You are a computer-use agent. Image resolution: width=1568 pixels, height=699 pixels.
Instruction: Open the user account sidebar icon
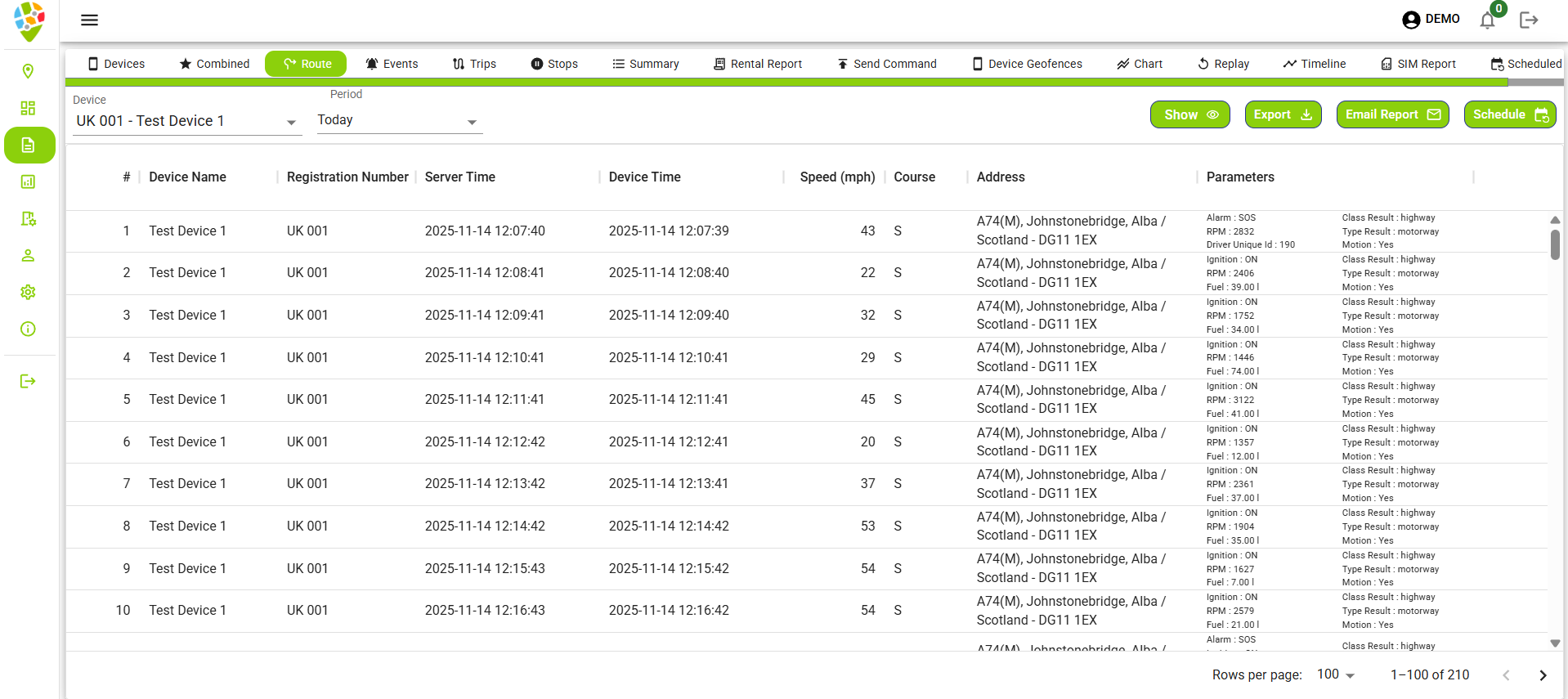[x=28, y=256]
